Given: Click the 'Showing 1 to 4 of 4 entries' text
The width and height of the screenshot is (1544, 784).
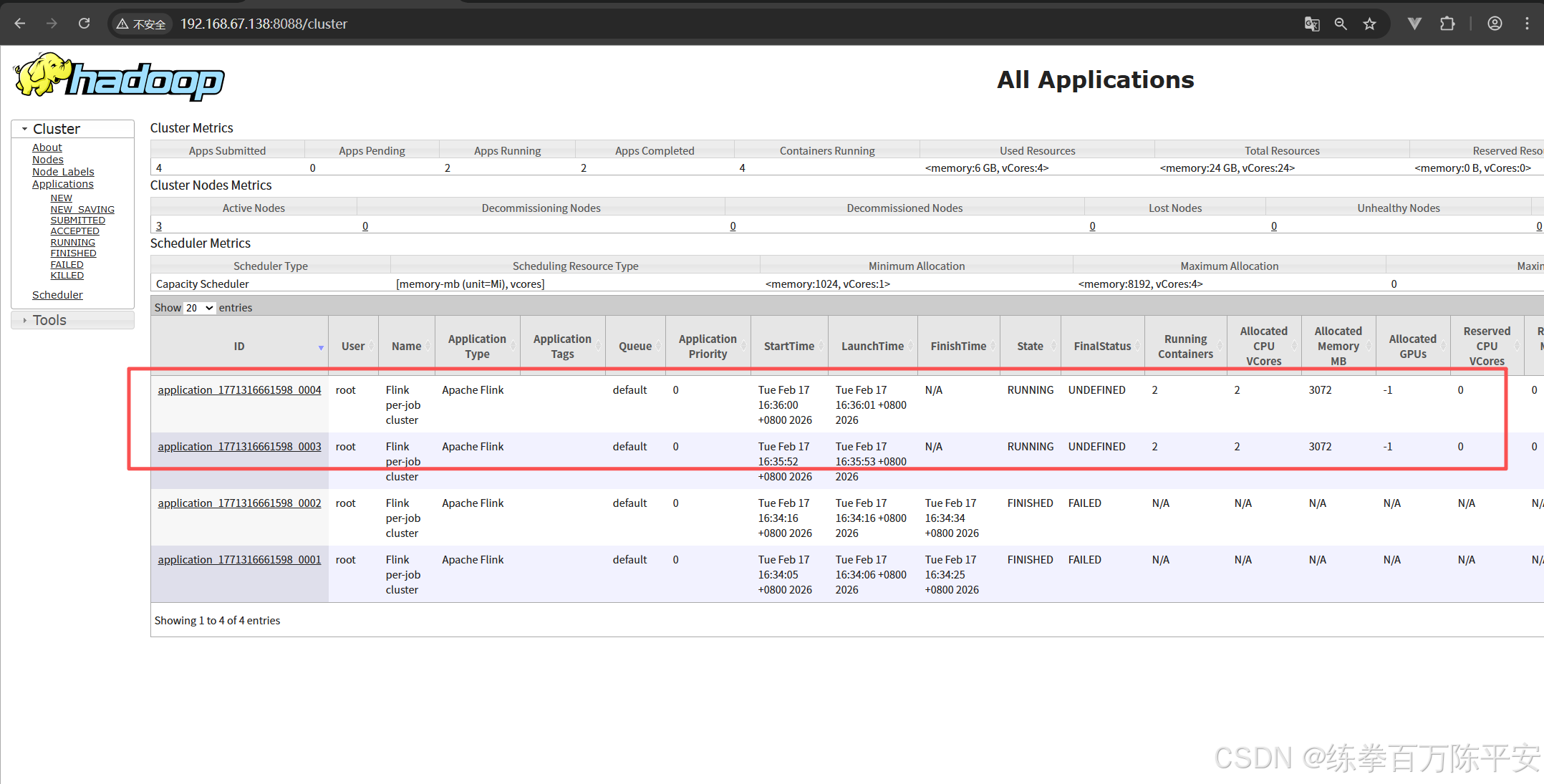Looking at the screenshot, I should point(217,621).
